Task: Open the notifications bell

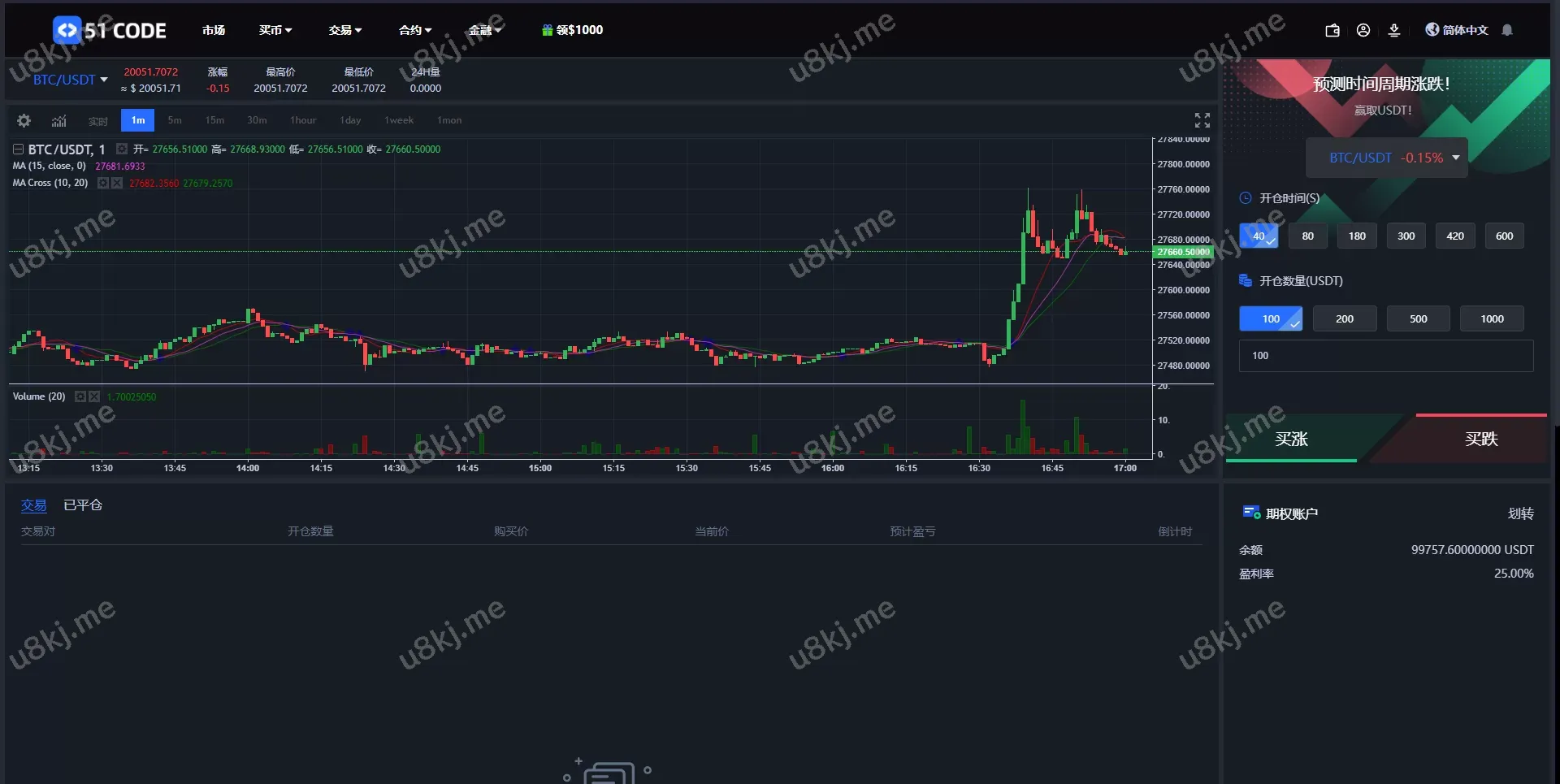Action: [1507, 30]
